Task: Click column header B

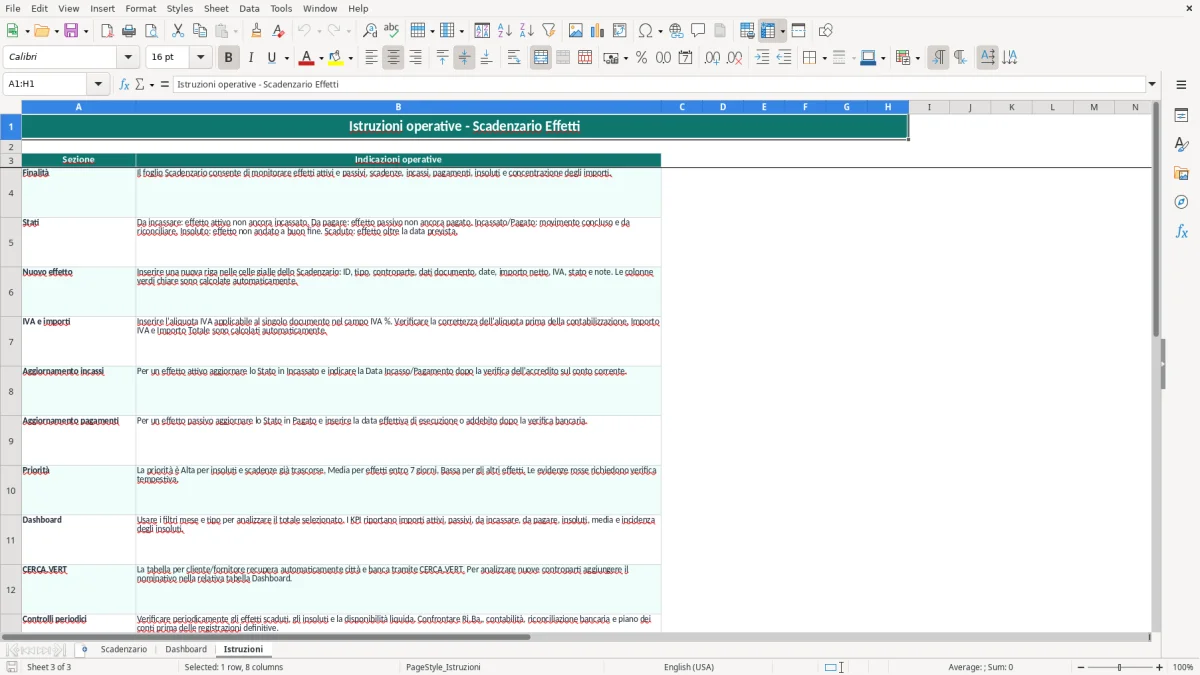Action: (398, 107)
